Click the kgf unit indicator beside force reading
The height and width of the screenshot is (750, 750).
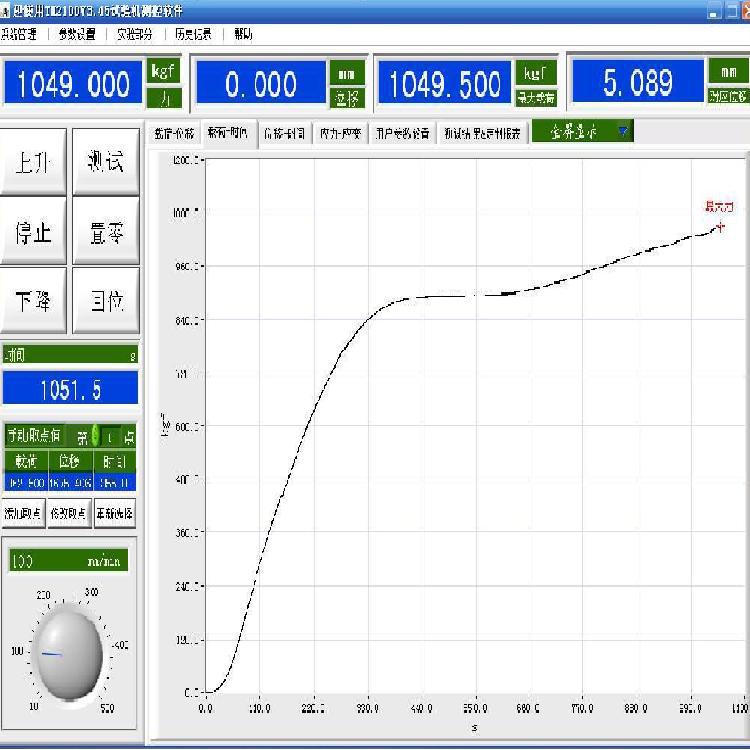click(163, 71)
